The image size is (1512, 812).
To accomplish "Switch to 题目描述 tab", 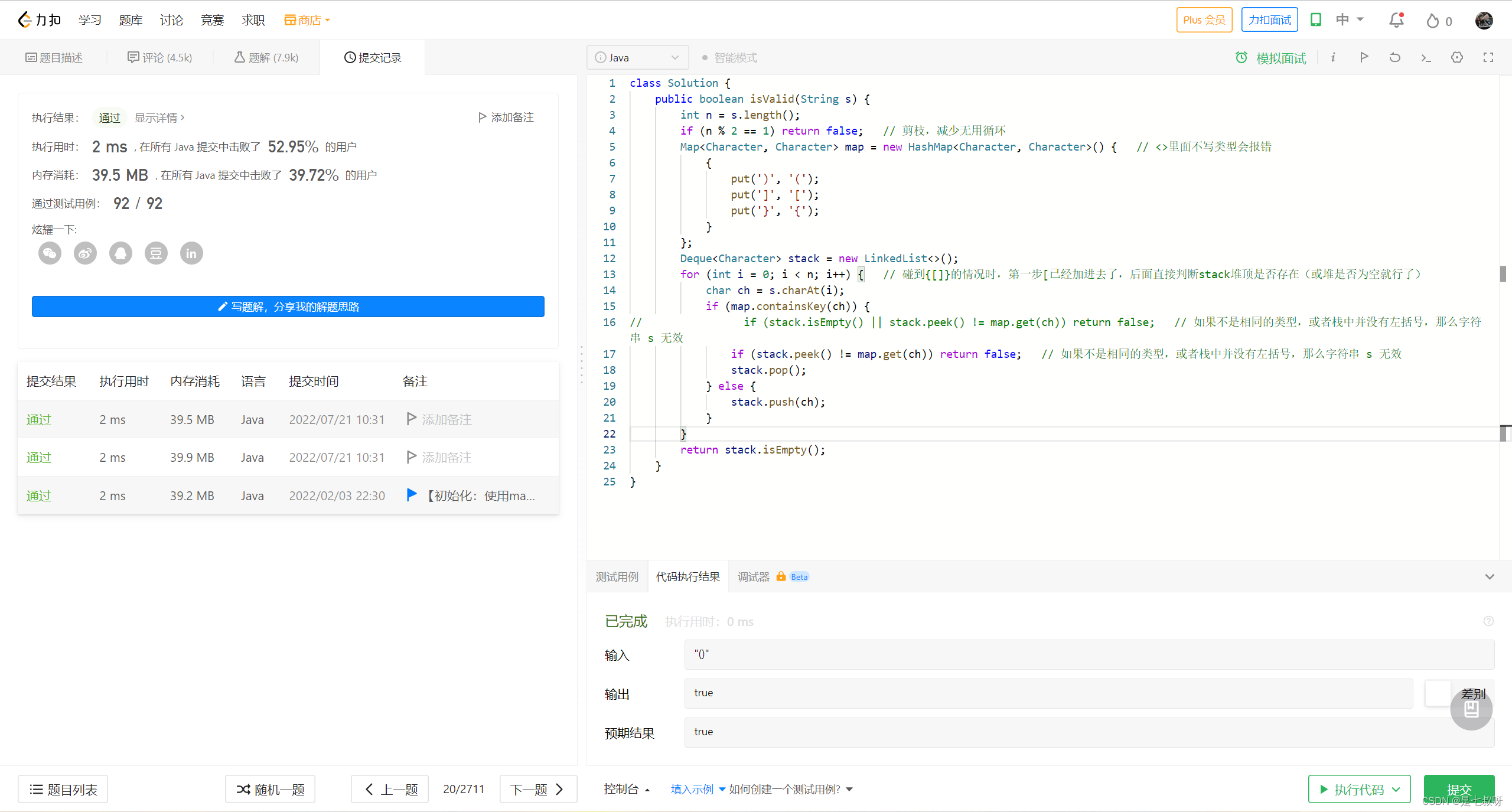I will pos(54,57).
